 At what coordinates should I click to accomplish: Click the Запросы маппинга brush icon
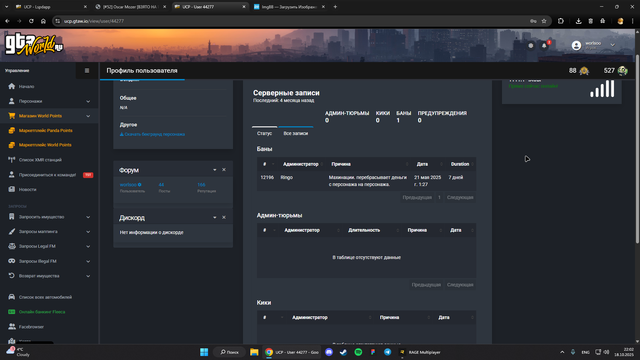point(11,231)
